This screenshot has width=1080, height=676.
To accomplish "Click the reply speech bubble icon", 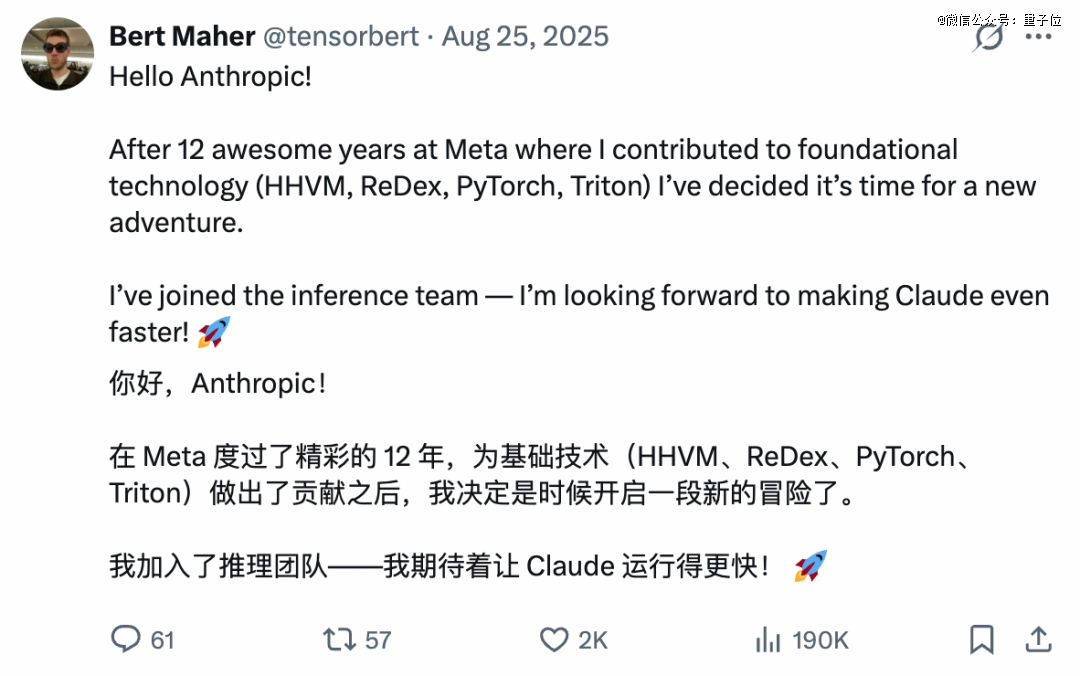I will (125, 638).
